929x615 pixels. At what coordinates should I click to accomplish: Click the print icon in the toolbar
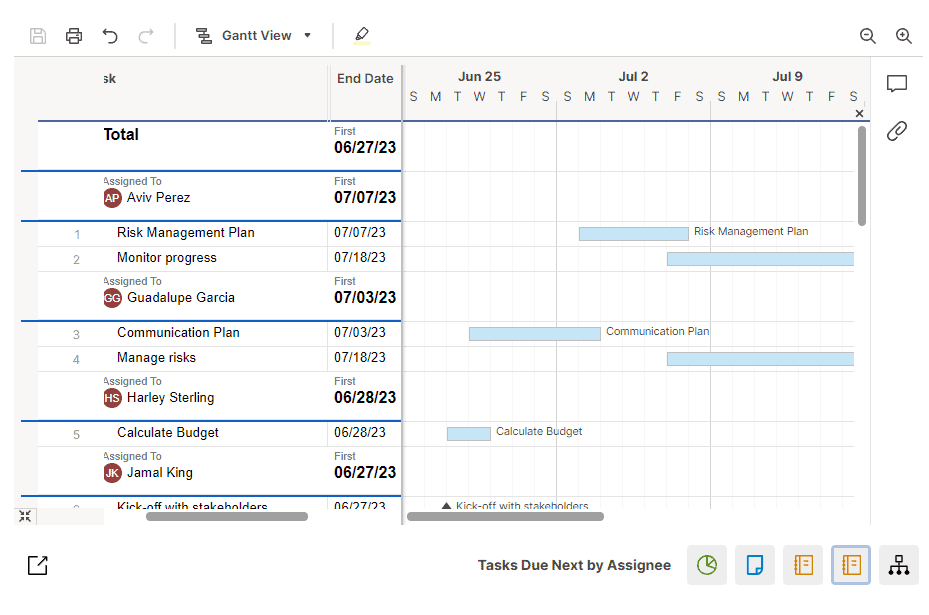(74, 36)
